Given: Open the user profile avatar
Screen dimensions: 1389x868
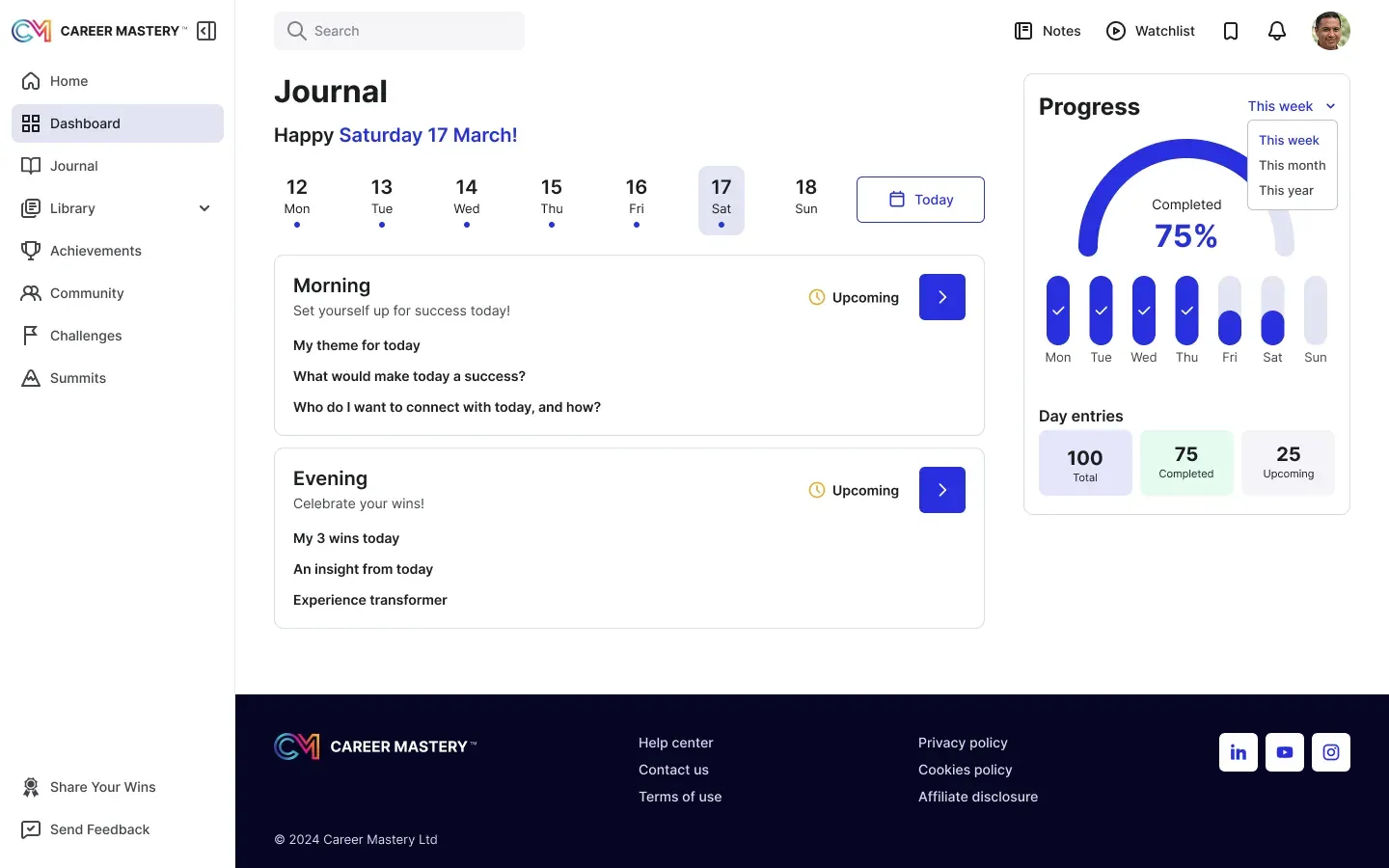Looking at the screenshot, I should 1331,31.
